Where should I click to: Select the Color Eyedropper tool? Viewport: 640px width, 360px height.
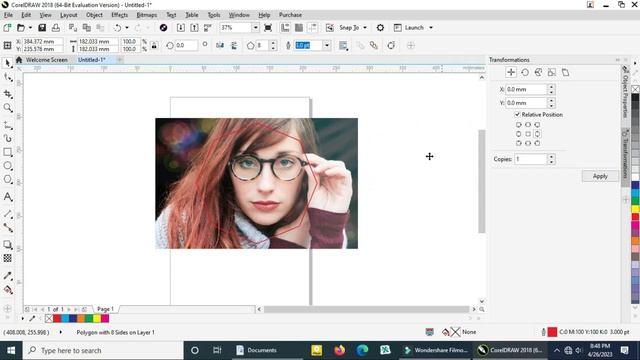7,276
